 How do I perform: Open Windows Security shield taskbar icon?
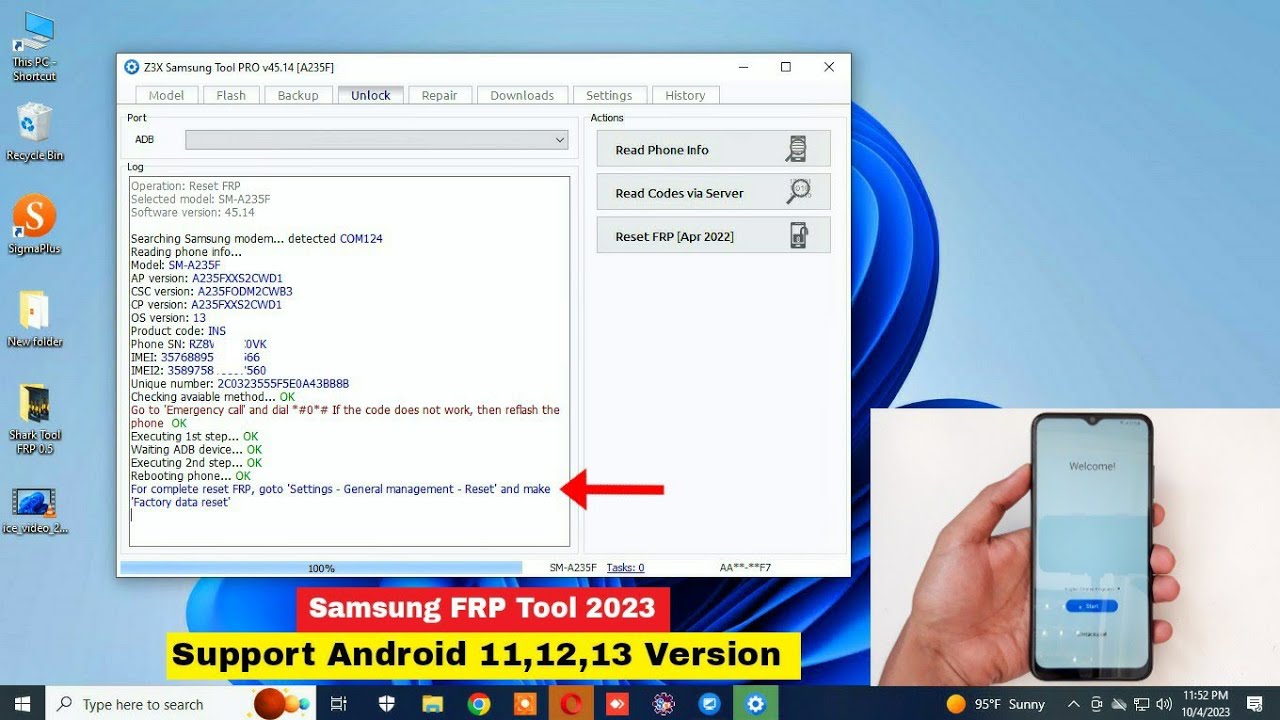pyautogui.click(x=387, y=704)
